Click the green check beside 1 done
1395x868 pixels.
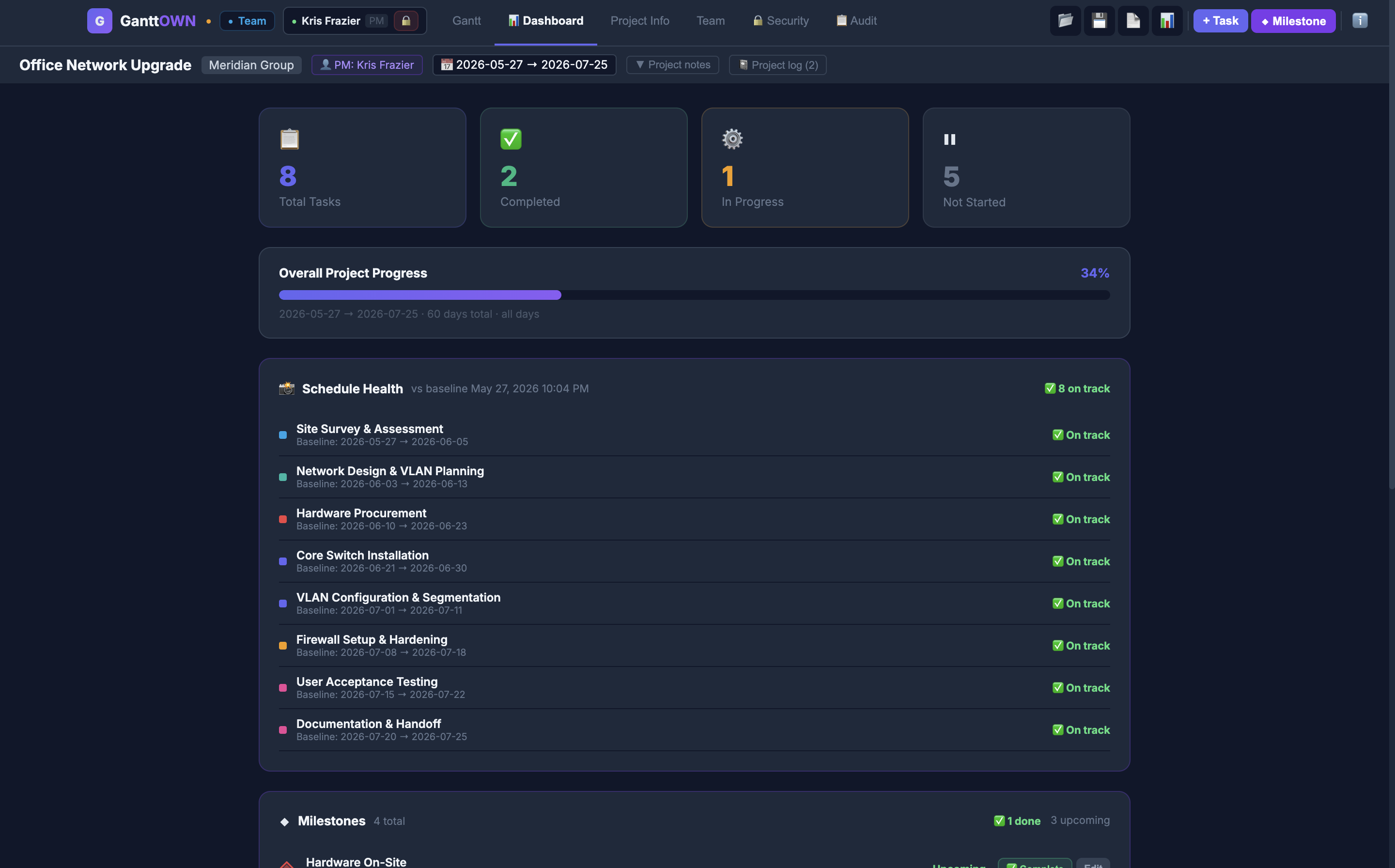(999, 821)
